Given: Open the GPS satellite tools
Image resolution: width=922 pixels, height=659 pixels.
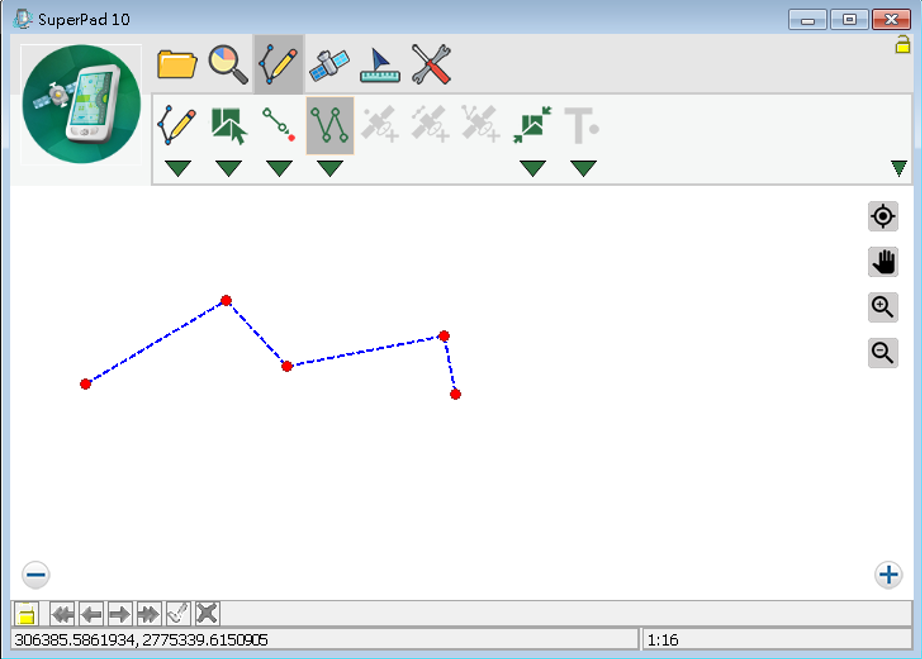Looking at the screenshot, I should [x=329, y=64].
